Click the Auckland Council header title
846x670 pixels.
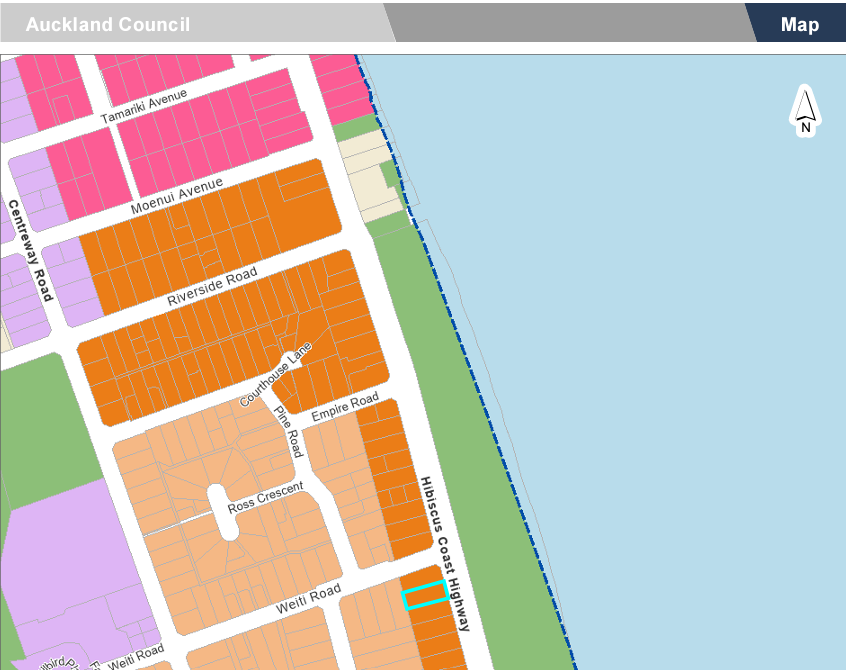108,25
